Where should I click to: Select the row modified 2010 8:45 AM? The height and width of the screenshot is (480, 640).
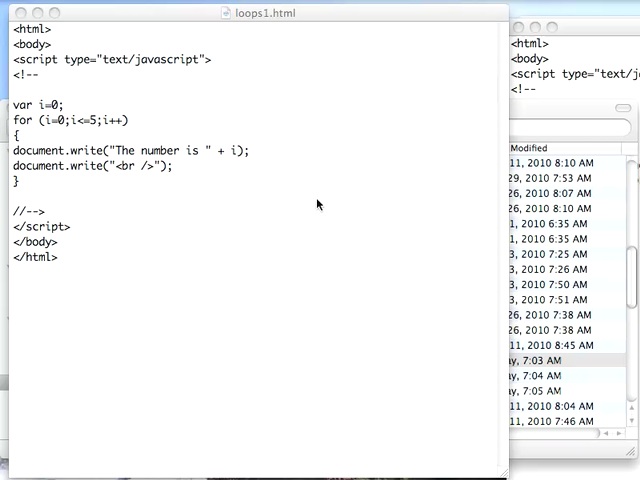[x=567, y=345]
